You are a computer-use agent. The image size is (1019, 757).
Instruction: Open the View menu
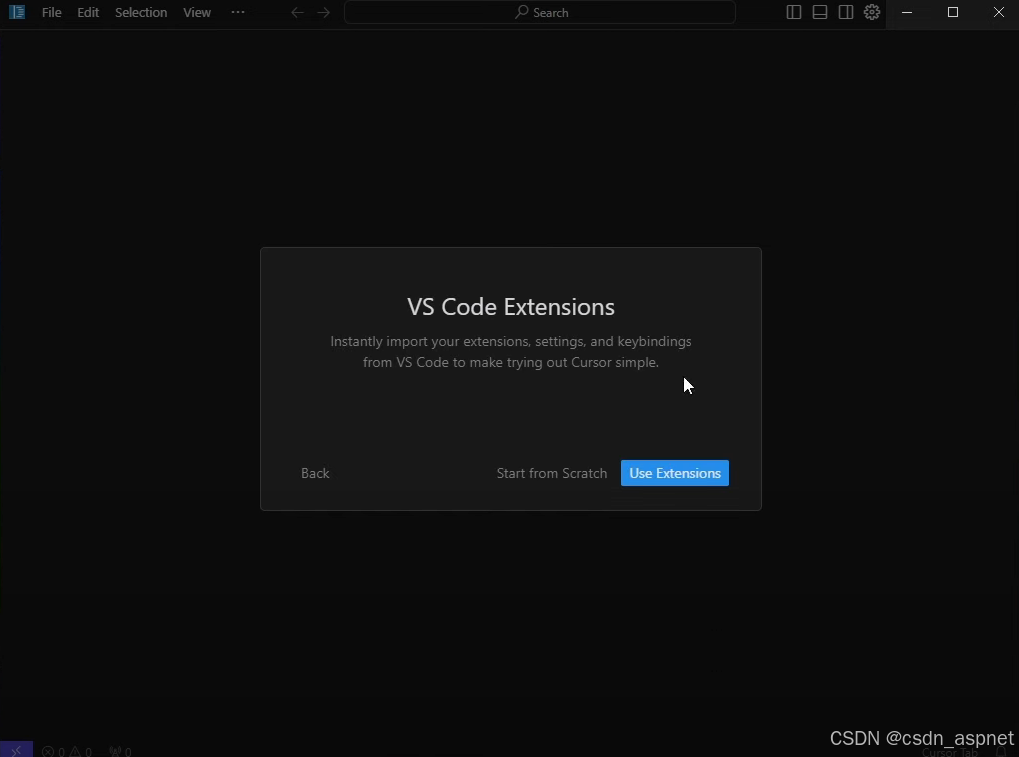tap(197, 12)
